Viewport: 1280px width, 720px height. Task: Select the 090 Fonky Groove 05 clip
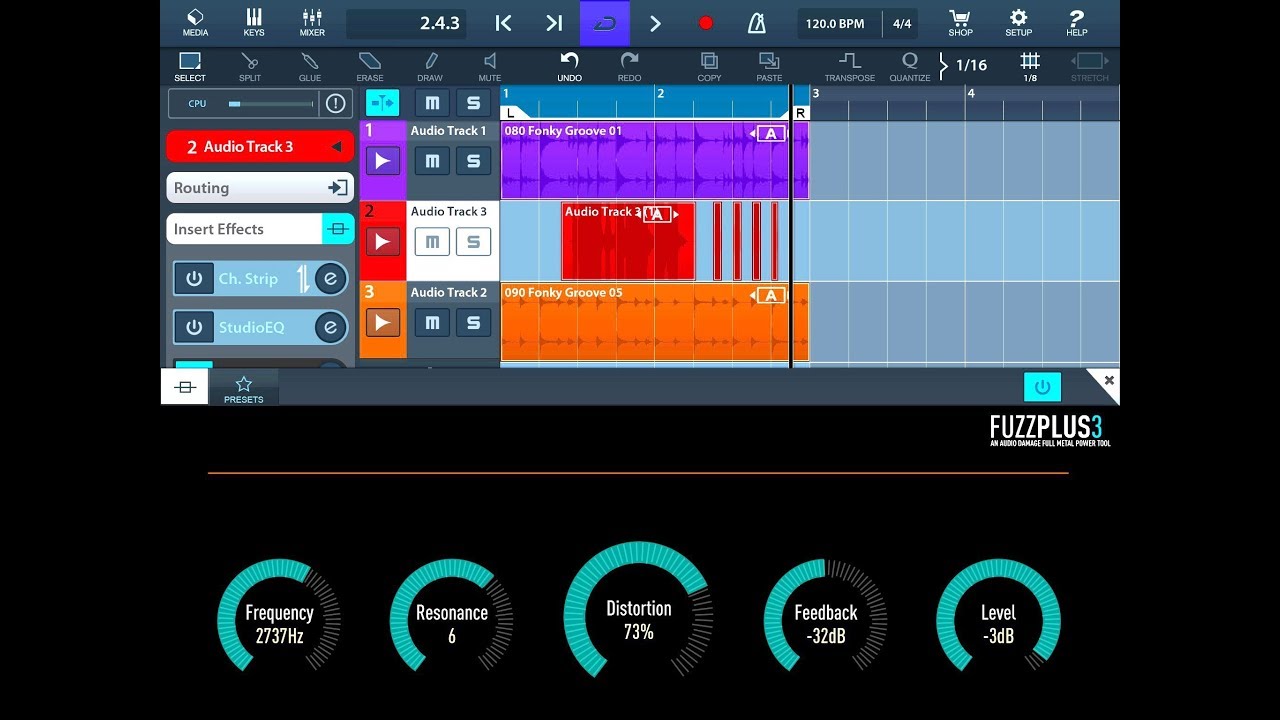click(x=654, y=322)
